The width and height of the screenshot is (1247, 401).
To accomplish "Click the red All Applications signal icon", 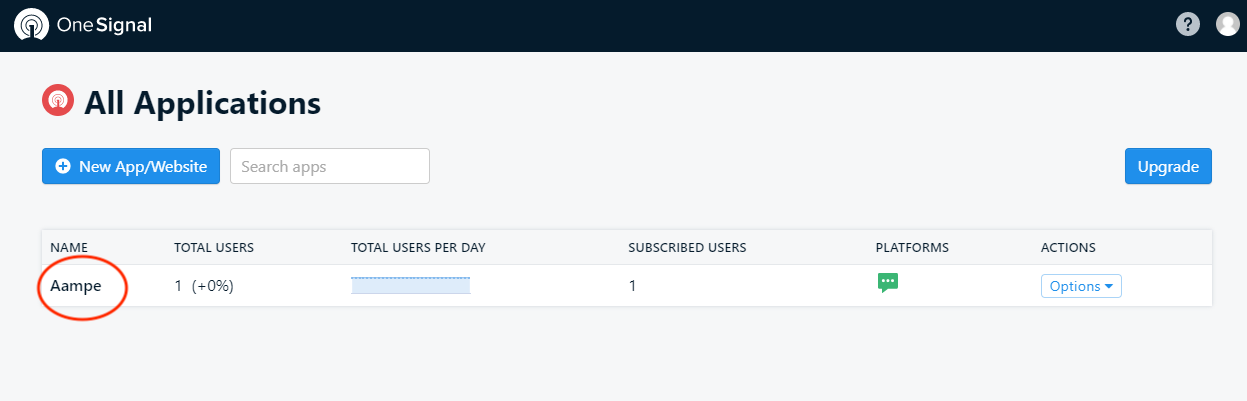I will [58, 100].
